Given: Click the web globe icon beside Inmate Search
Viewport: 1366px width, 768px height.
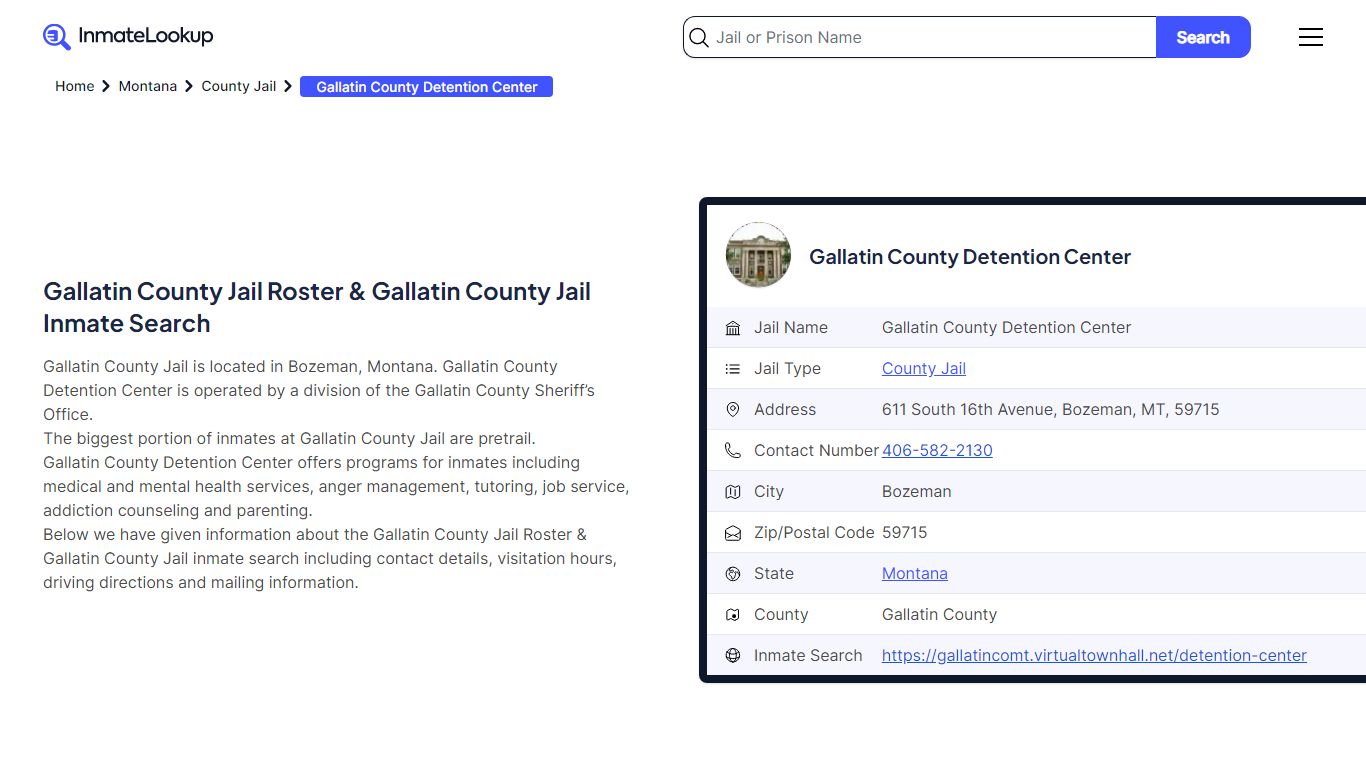Looking at the screenshot, I should click(x=733, y=656).
